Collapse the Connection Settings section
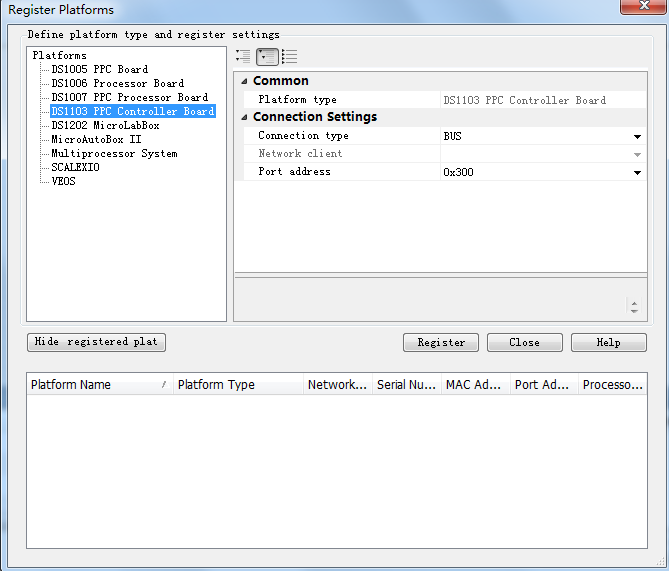The width and height of the screenshot is (669, 571). point(244,117)
